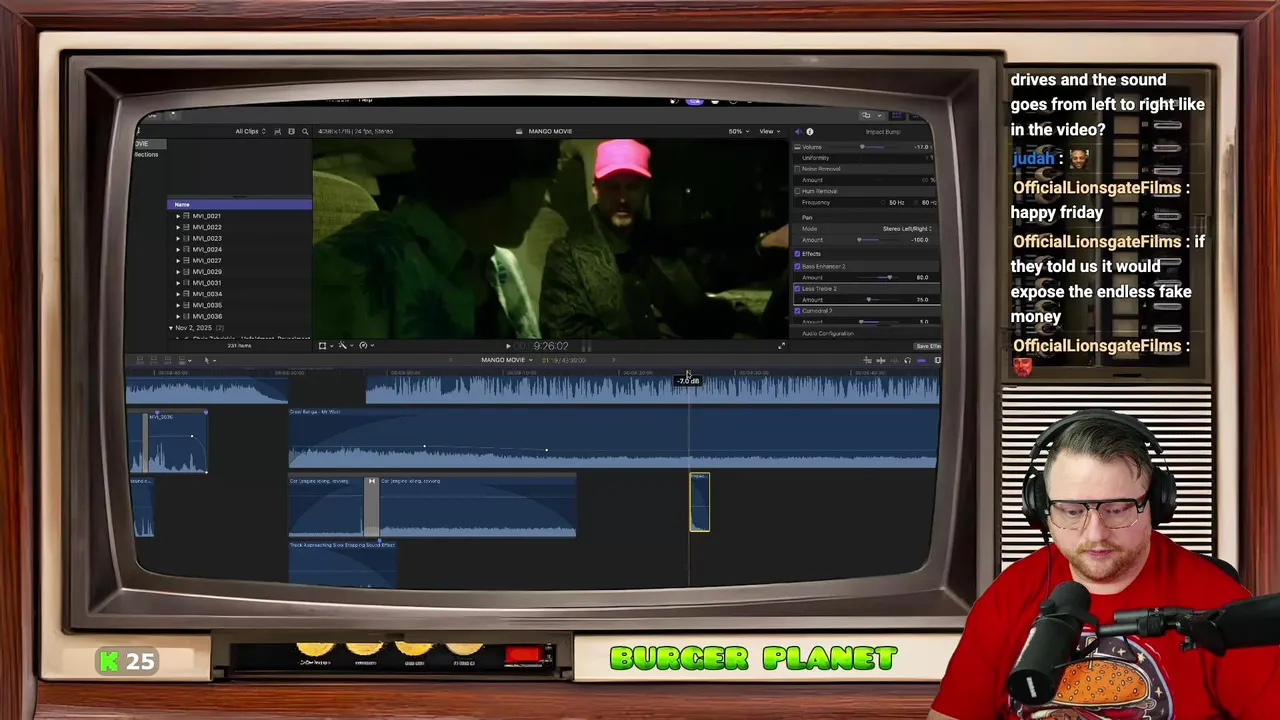The width and height of the screenshot is (1280, 720).
Task: Toggle the headphones solo icon in the timeline toolbar
Action: click(907, 360)
